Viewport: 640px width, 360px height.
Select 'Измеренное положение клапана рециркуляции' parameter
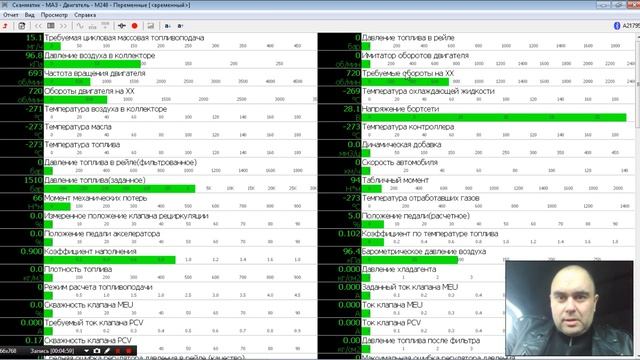(126, 216)
